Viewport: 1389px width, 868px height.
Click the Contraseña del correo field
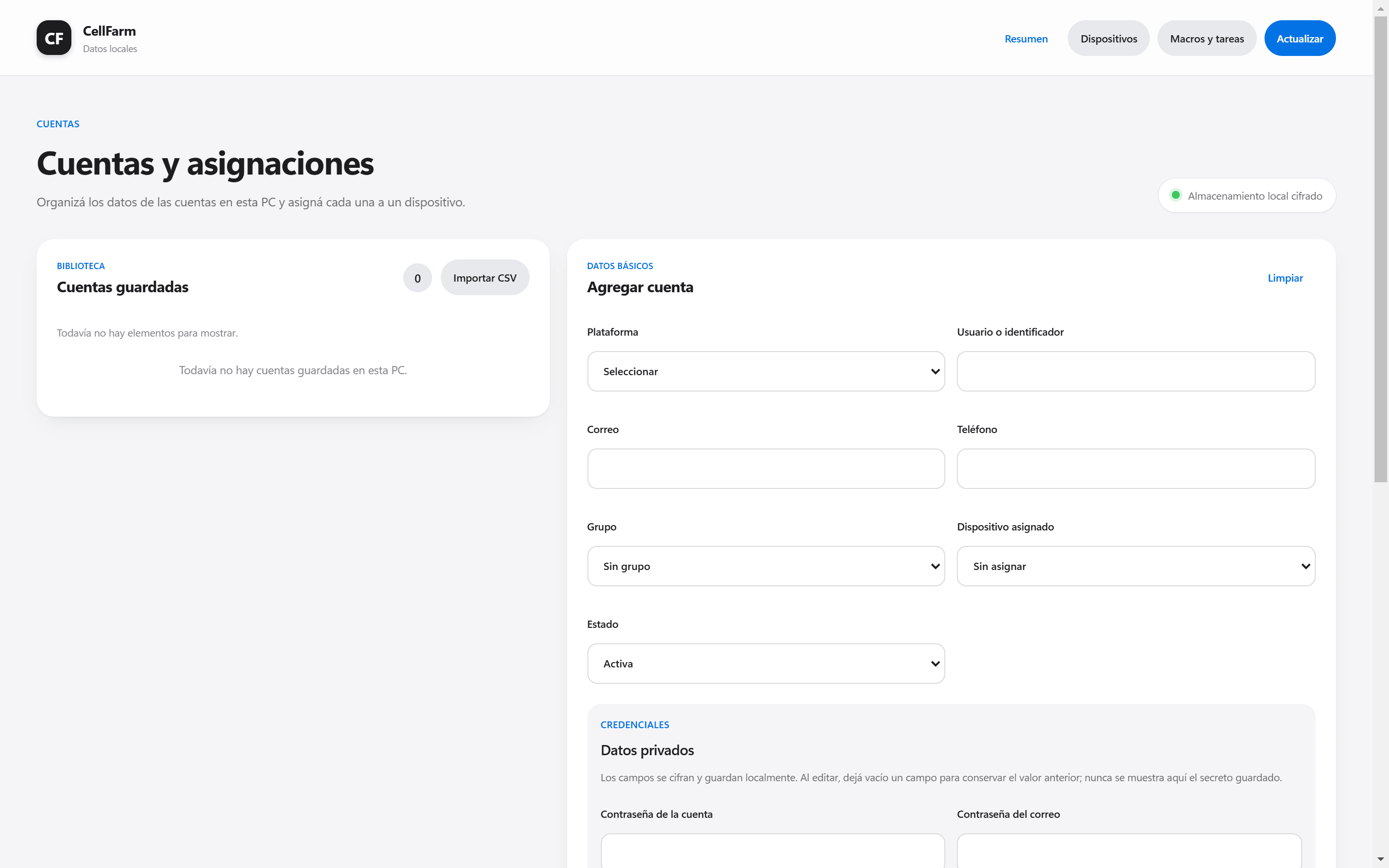[1129, 851]
